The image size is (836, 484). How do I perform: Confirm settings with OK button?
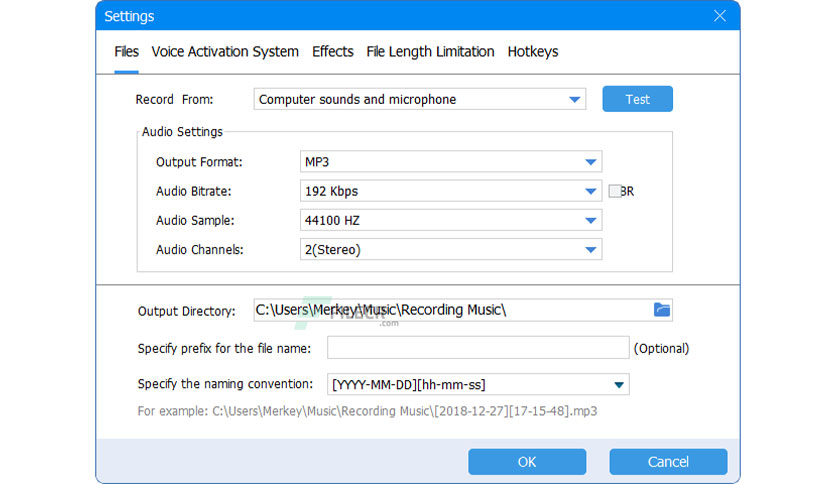[527, 462]
